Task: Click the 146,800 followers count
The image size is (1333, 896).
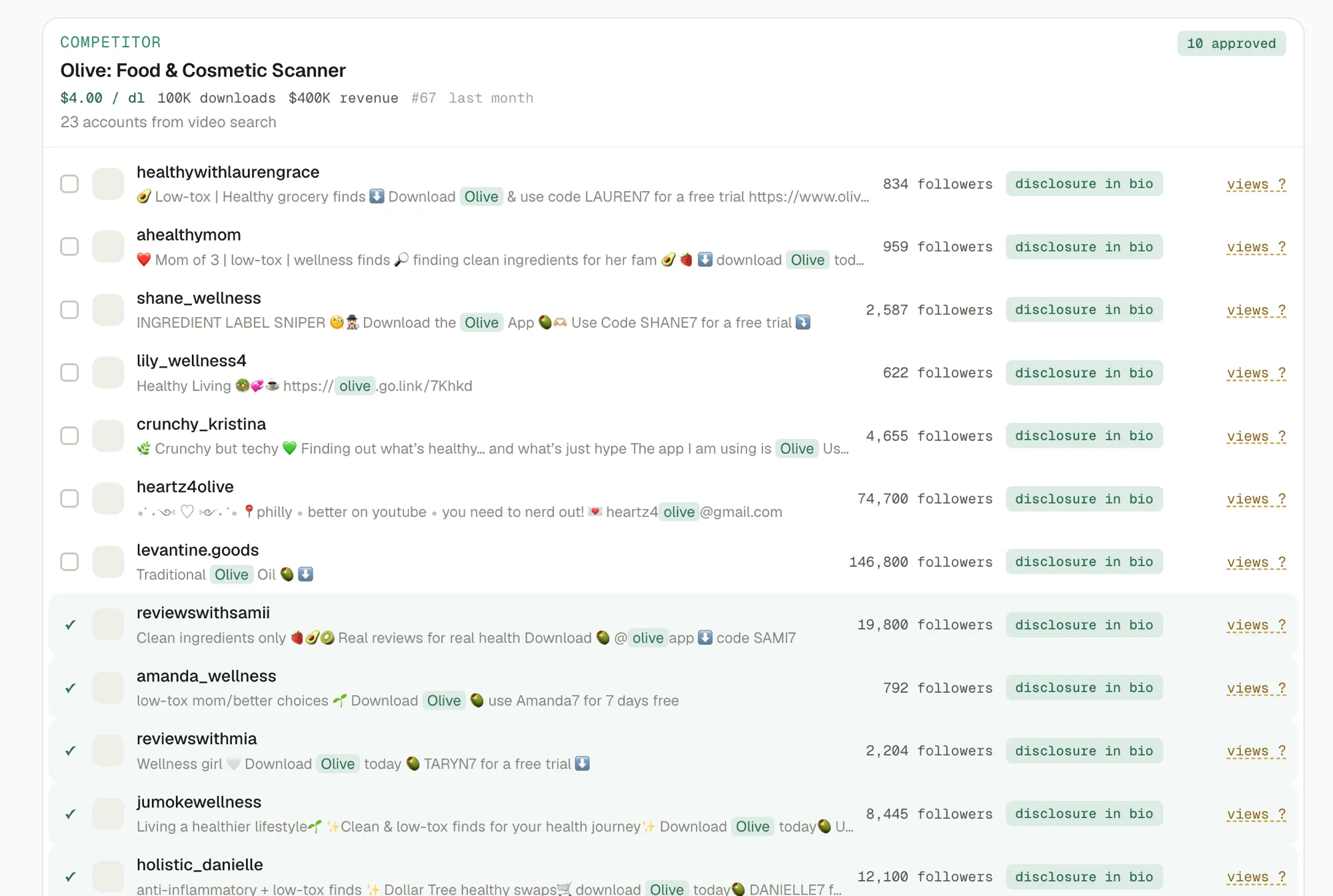Action: click(x=920, y=562)
